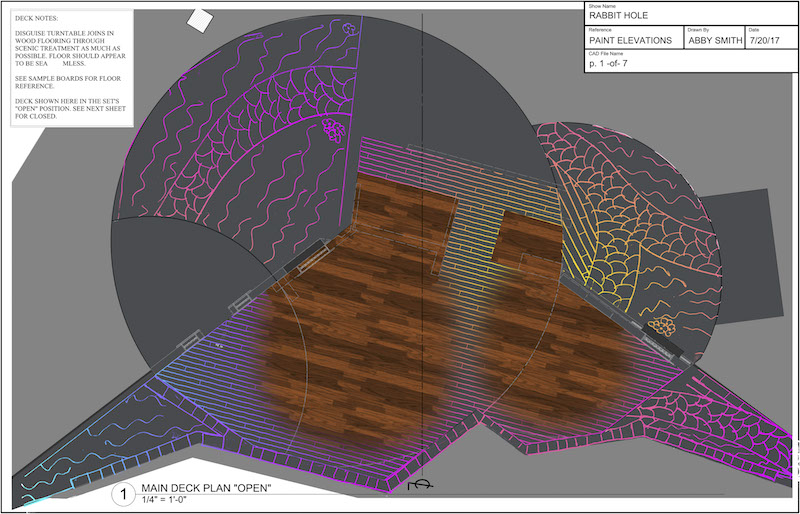Select the orange rock cluster on right turntable
The image size is (800, 514).
661,325
